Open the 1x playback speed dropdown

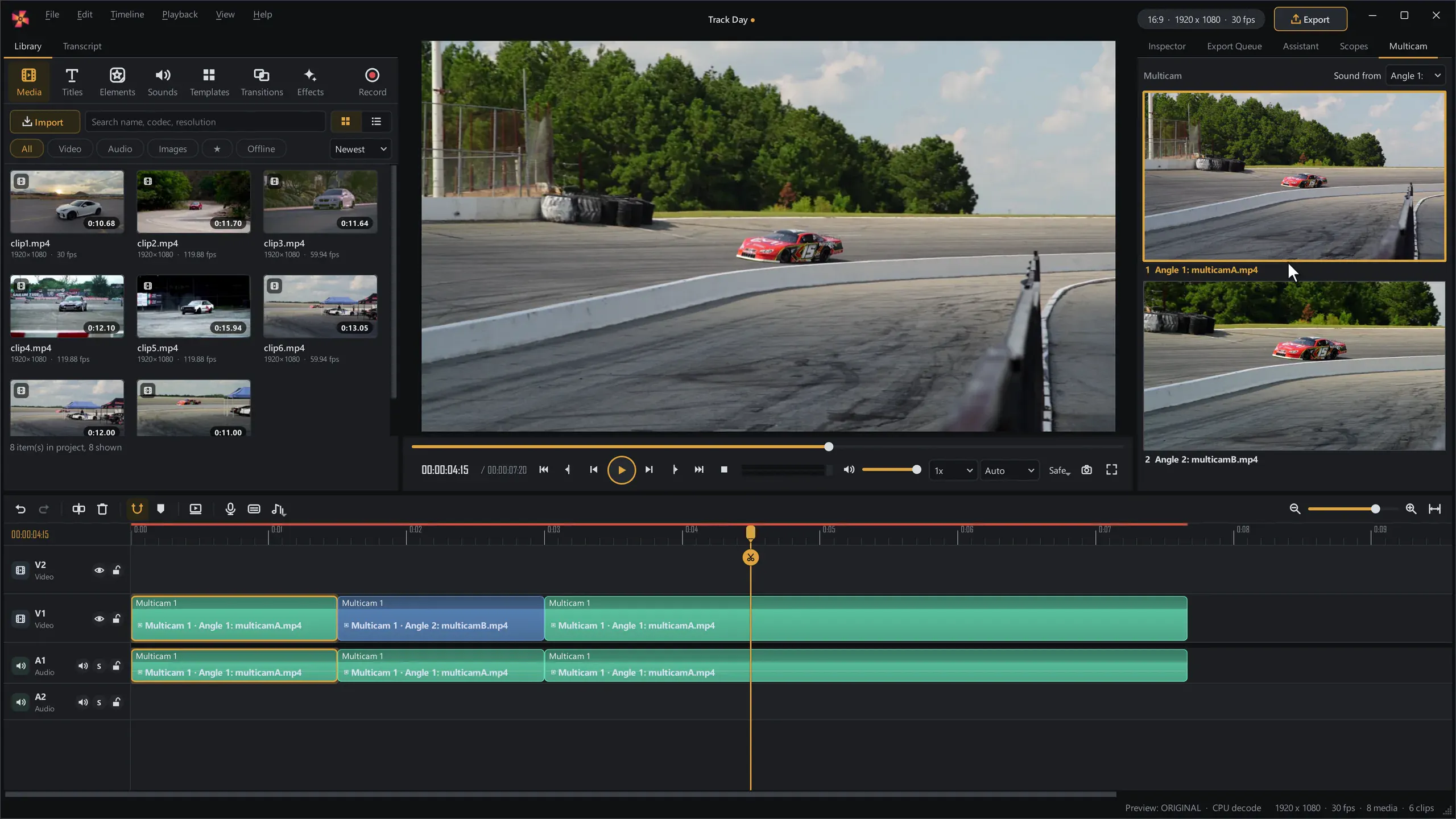point(953,471)
